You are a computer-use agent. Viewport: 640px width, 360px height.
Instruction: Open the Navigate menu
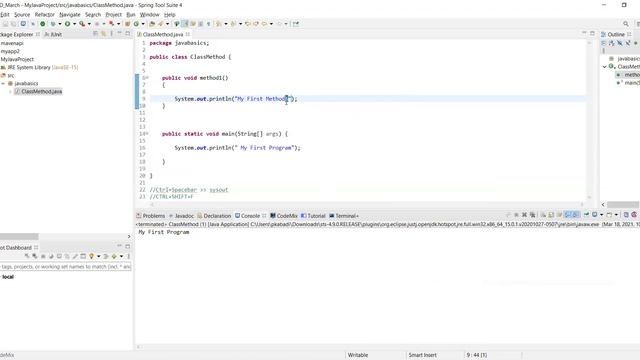tap(70, 15)
